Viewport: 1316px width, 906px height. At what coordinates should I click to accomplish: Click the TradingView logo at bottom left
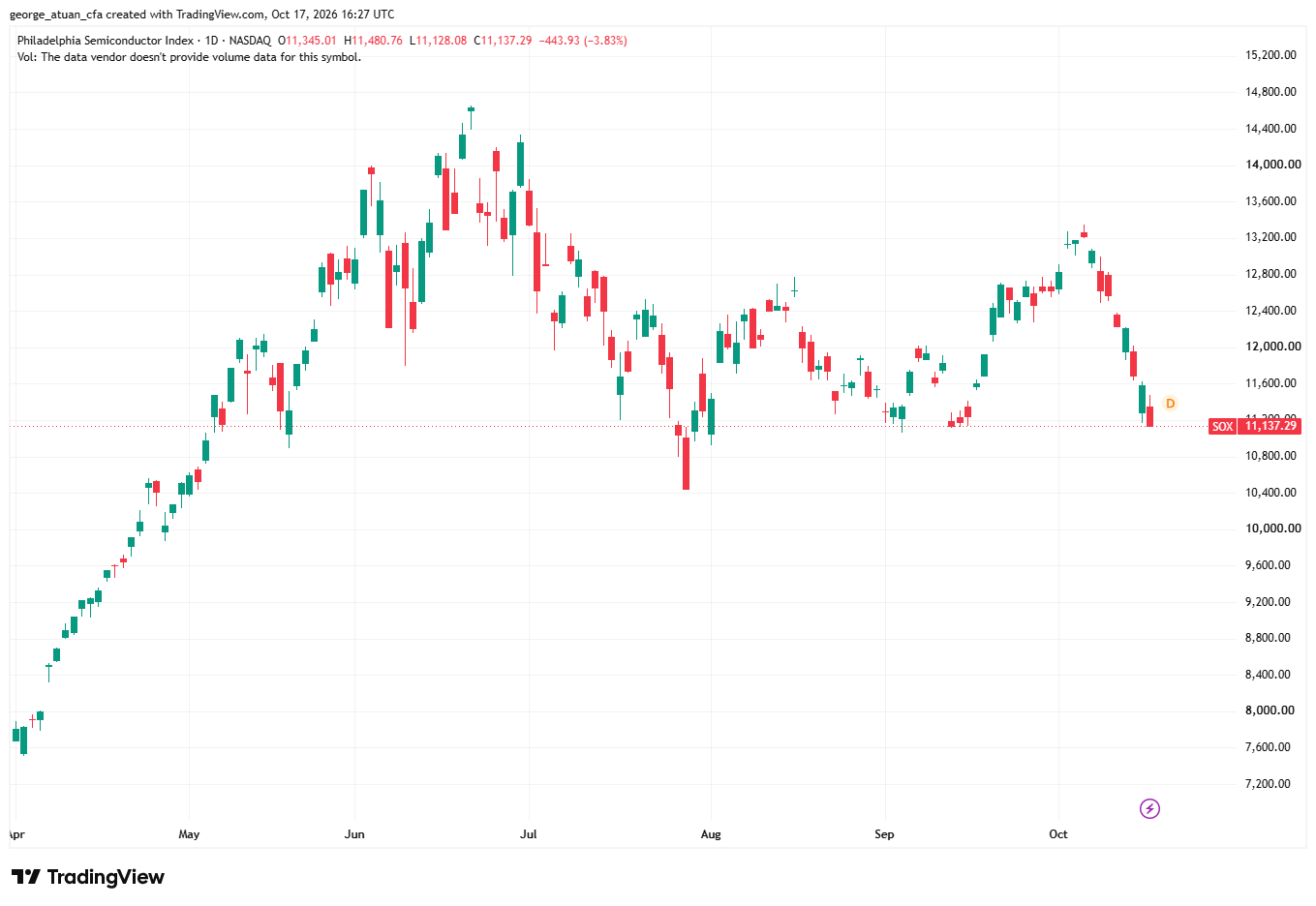88,877
